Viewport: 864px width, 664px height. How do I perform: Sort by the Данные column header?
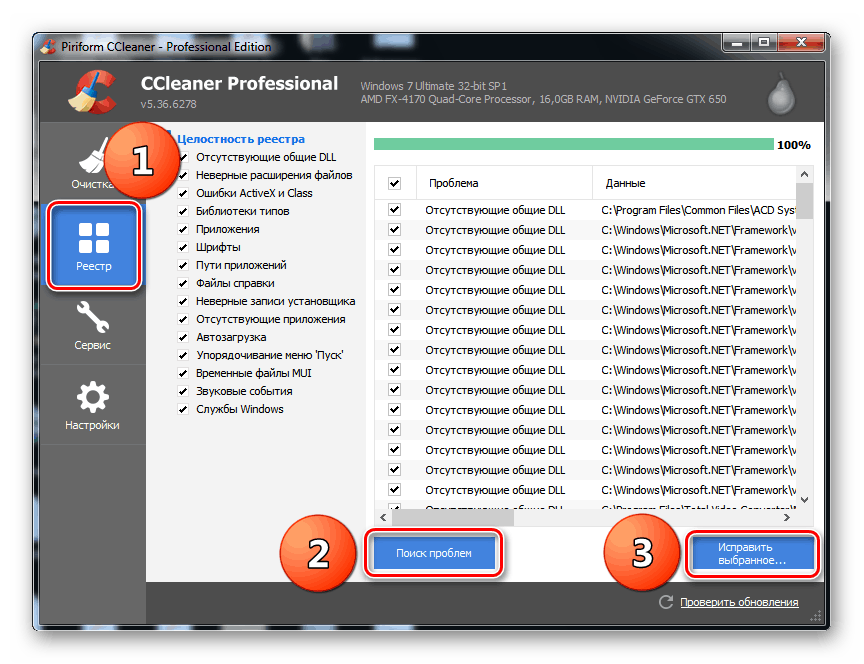point(694,183)
